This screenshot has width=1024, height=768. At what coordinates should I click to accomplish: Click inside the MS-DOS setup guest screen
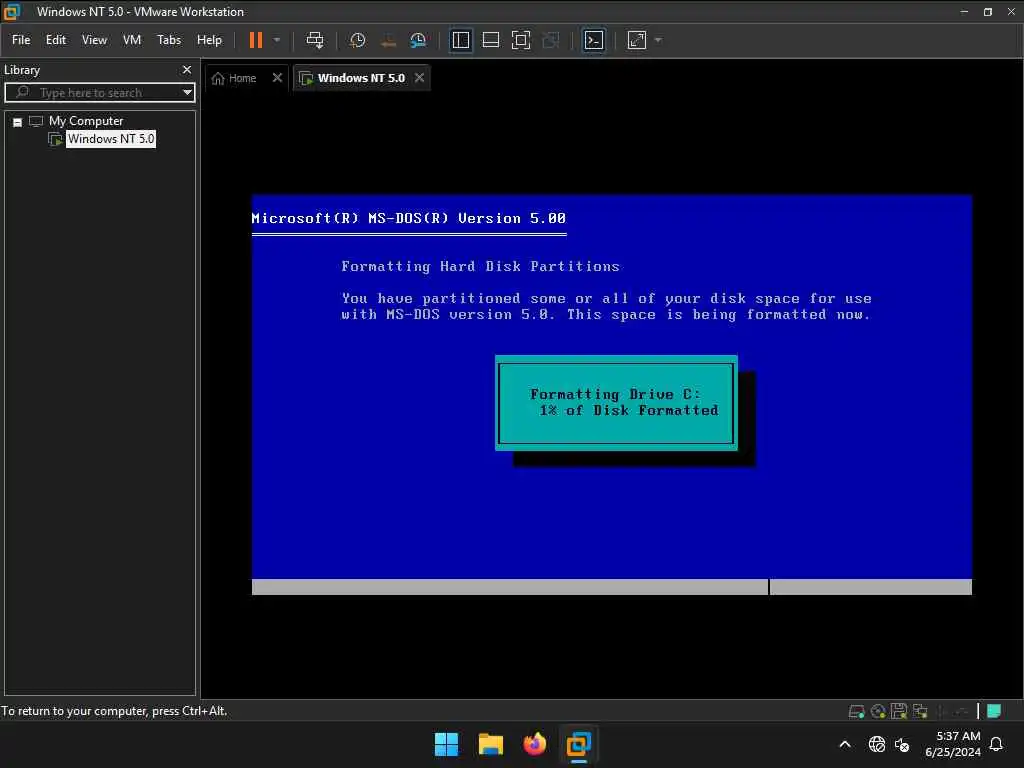pos(612,394)
